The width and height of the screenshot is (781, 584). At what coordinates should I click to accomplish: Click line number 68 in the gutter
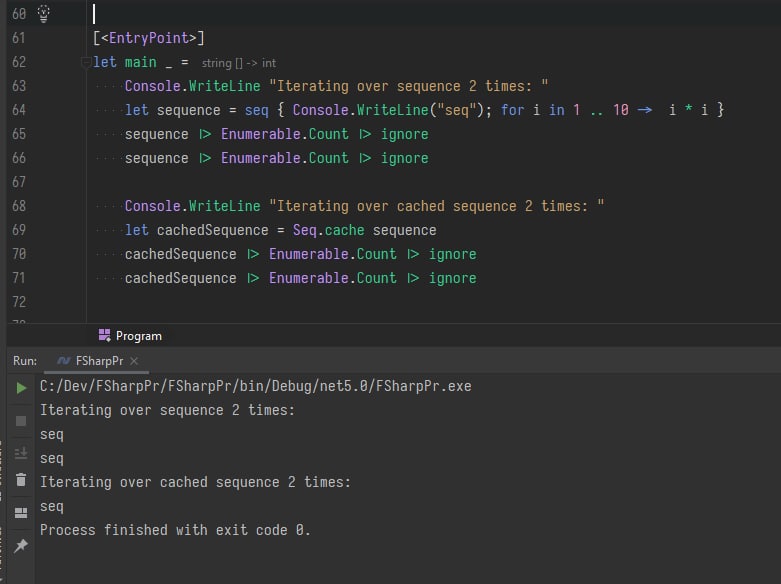pos(19,206)
